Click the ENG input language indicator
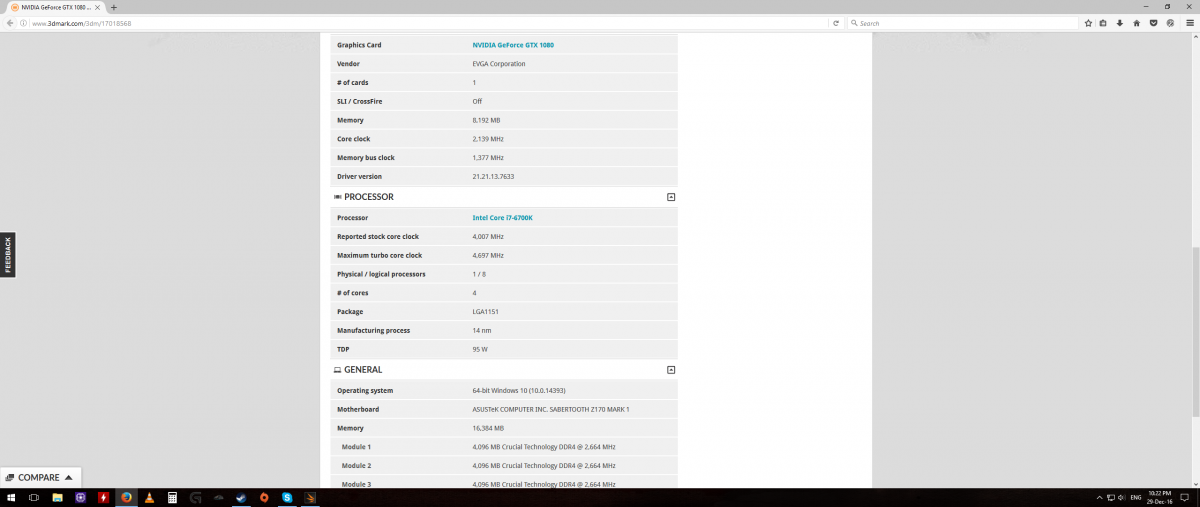 click(1136, 498)
